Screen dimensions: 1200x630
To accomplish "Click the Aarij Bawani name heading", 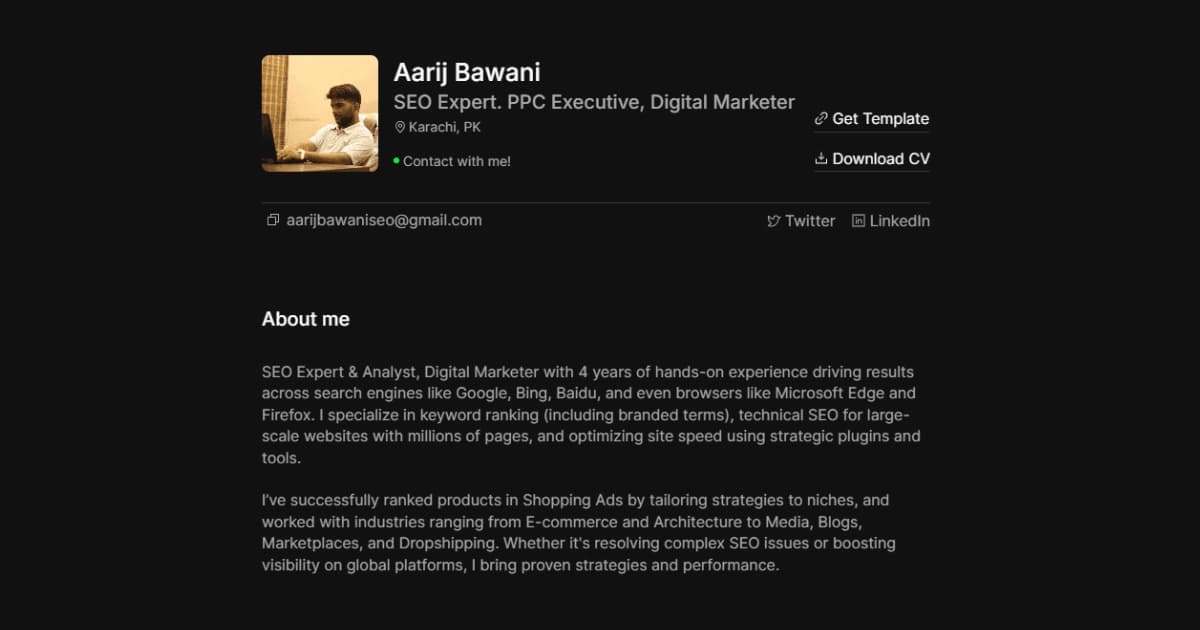I will [467, 72].
